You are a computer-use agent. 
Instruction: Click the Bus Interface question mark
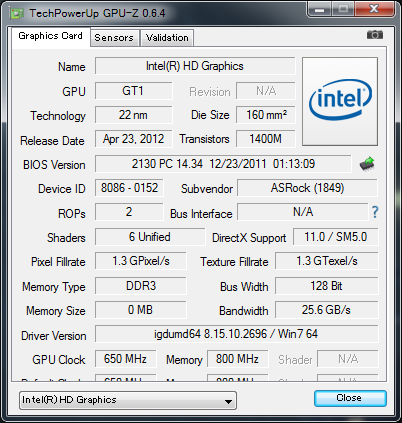[x=375, y=212]
